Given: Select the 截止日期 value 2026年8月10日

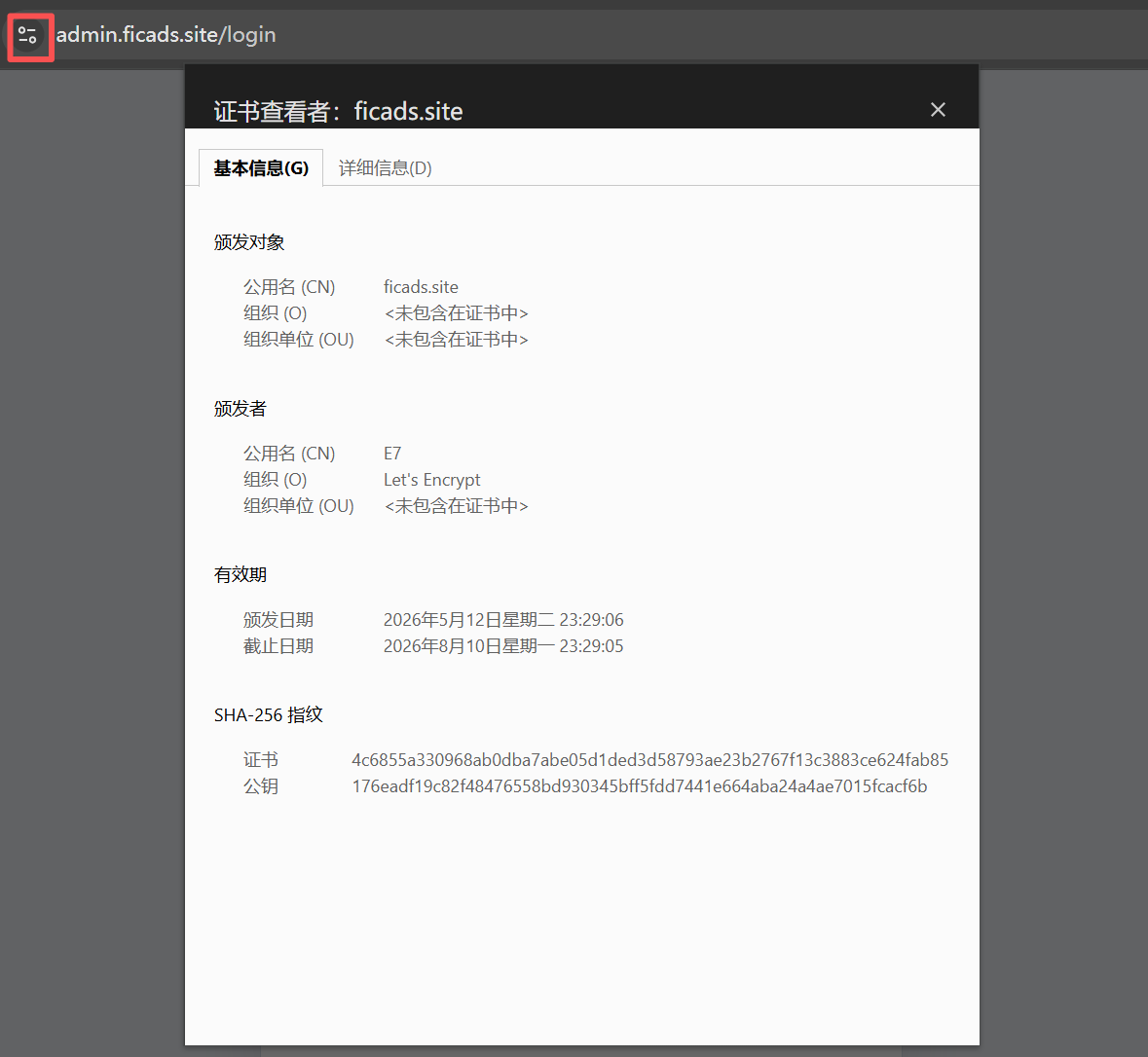Looking at the screenshot, I should (503, 646).
